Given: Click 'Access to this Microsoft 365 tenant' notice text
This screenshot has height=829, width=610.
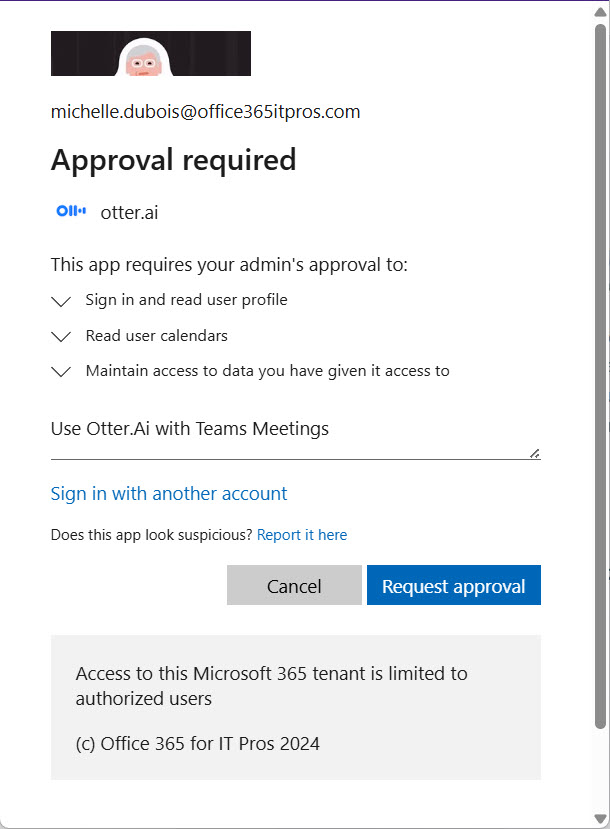Looking at the screenshot, I should 272,686.
